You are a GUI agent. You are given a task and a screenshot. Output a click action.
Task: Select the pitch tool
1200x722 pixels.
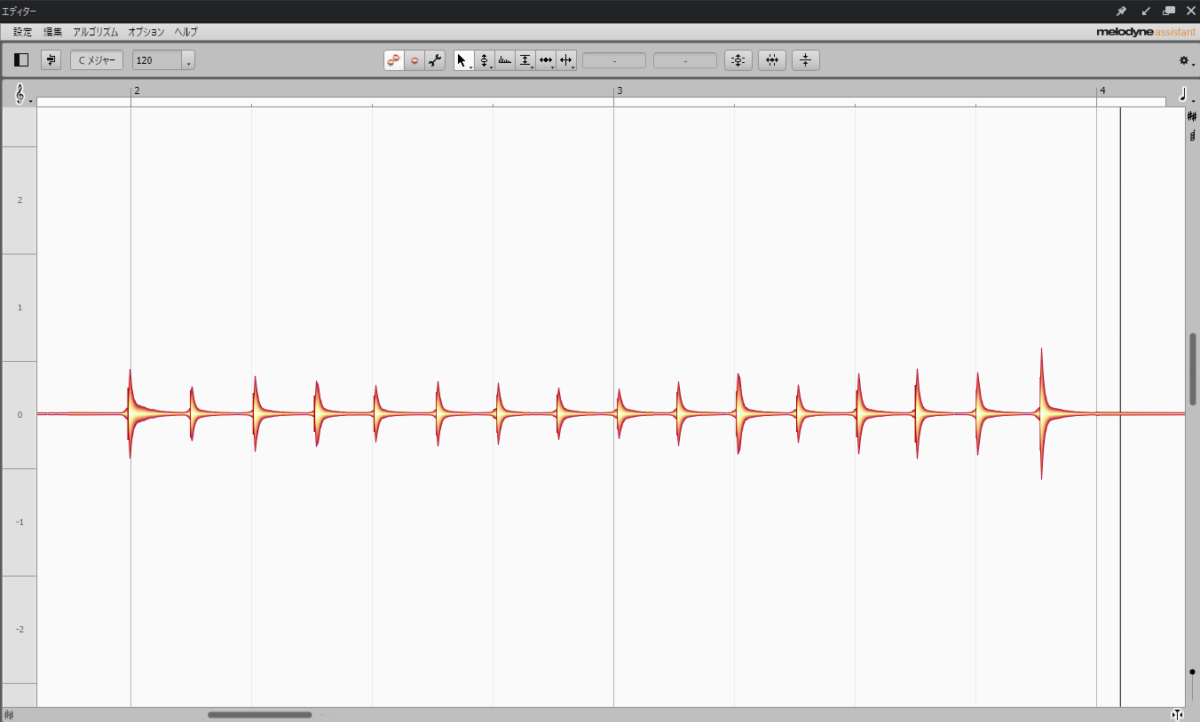click(484, 60)
